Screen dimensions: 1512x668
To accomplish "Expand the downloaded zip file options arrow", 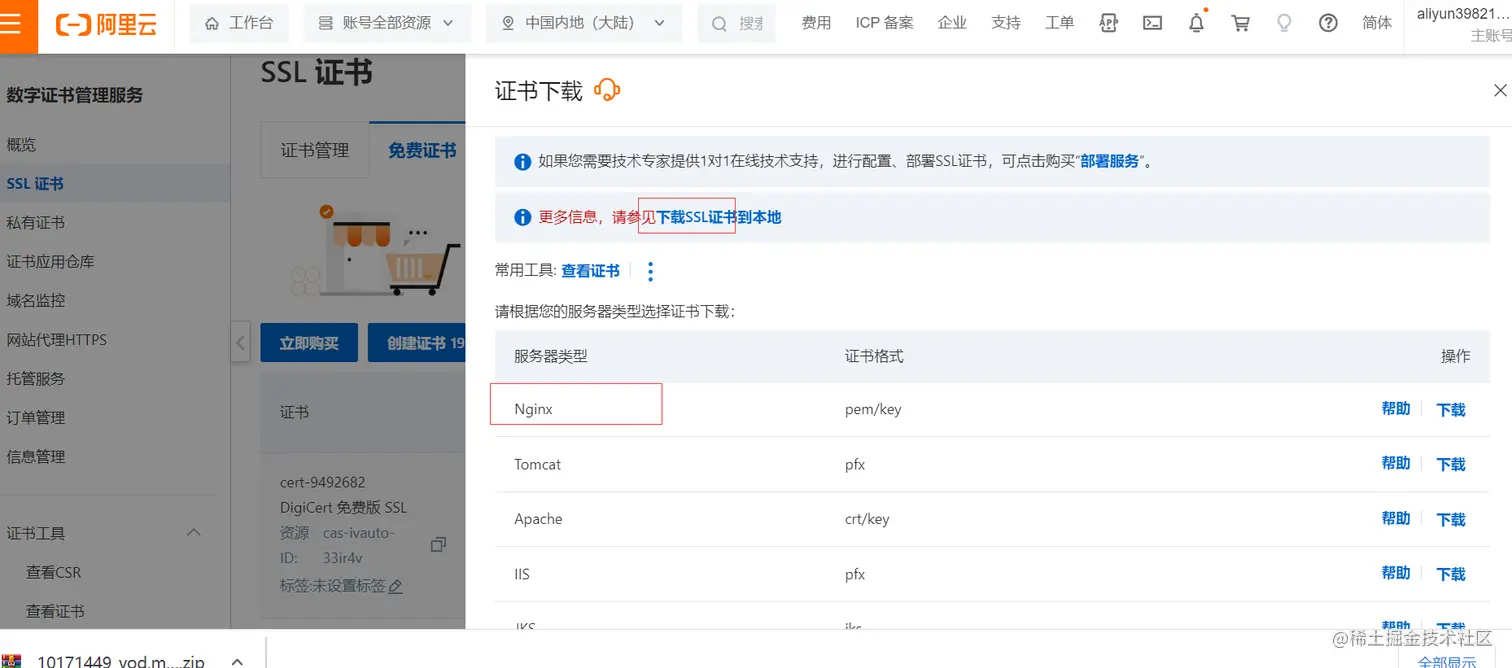I will point(237,662).
